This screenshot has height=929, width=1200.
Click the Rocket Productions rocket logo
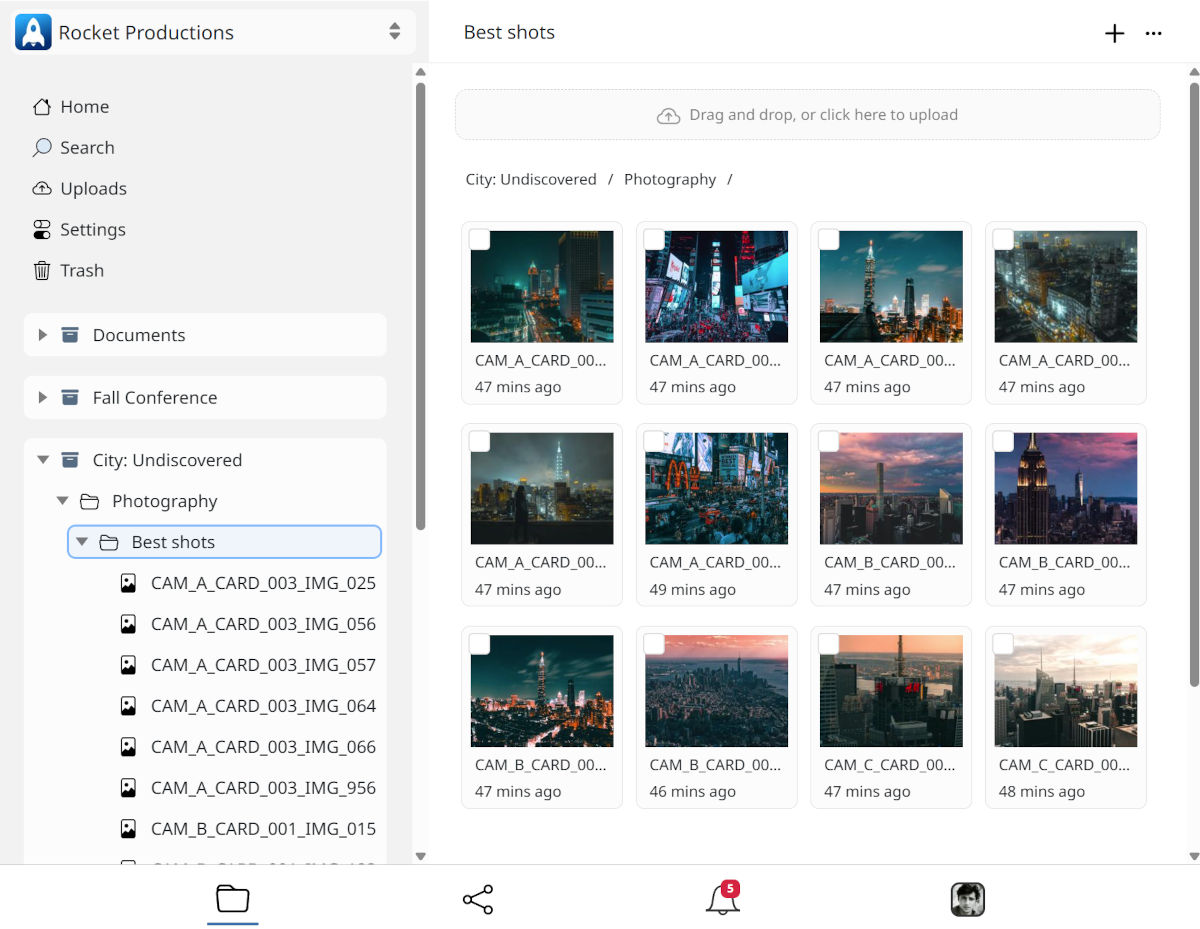point(34,32)
